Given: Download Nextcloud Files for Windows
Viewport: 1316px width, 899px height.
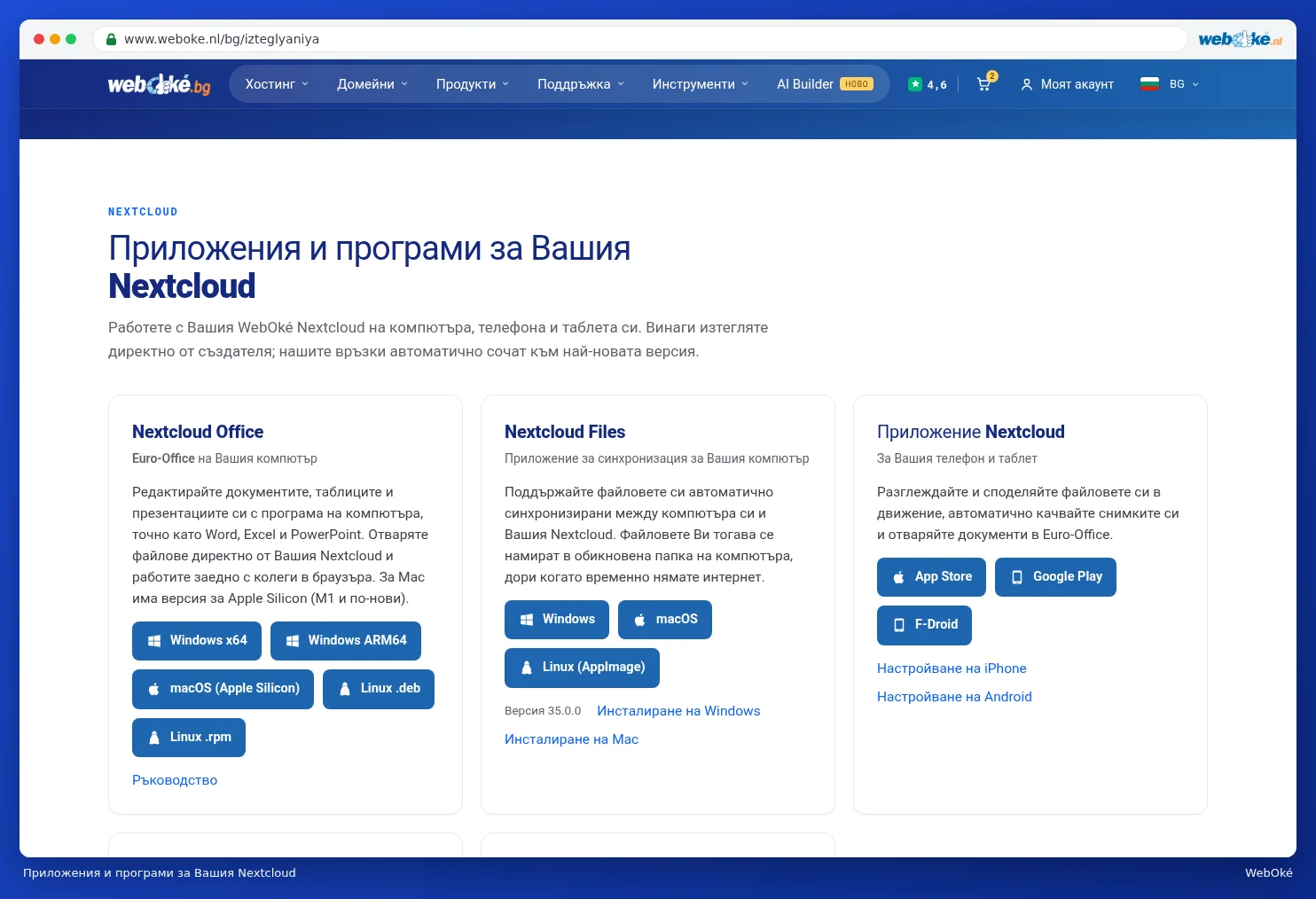Looking at the screenshot, I should tap(557, 620).
